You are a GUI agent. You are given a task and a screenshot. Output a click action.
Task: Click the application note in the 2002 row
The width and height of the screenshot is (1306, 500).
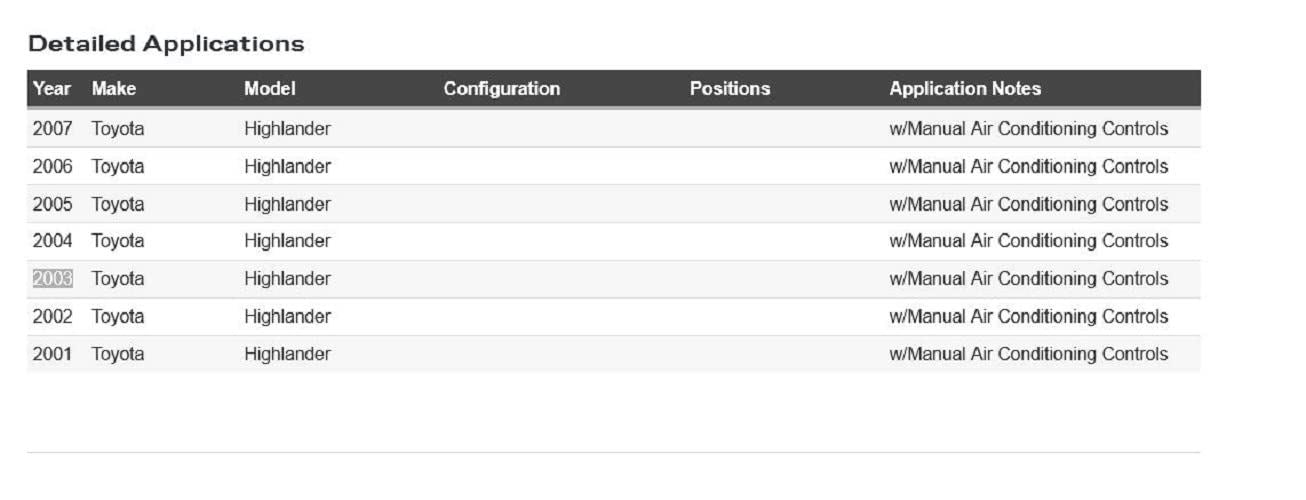[1028, 316]
